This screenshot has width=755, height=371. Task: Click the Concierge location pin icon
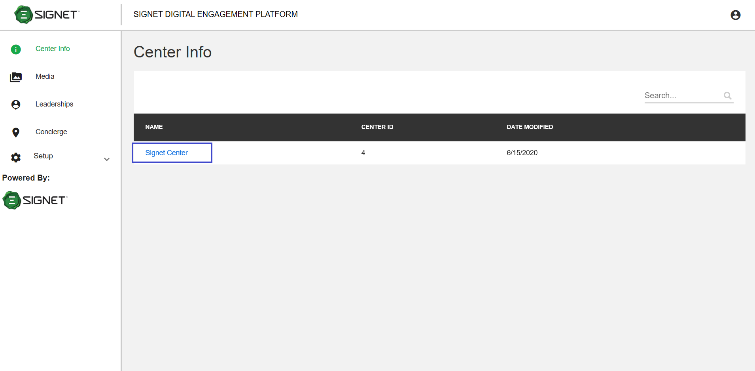pyautogui.click(x=16, y=132)
